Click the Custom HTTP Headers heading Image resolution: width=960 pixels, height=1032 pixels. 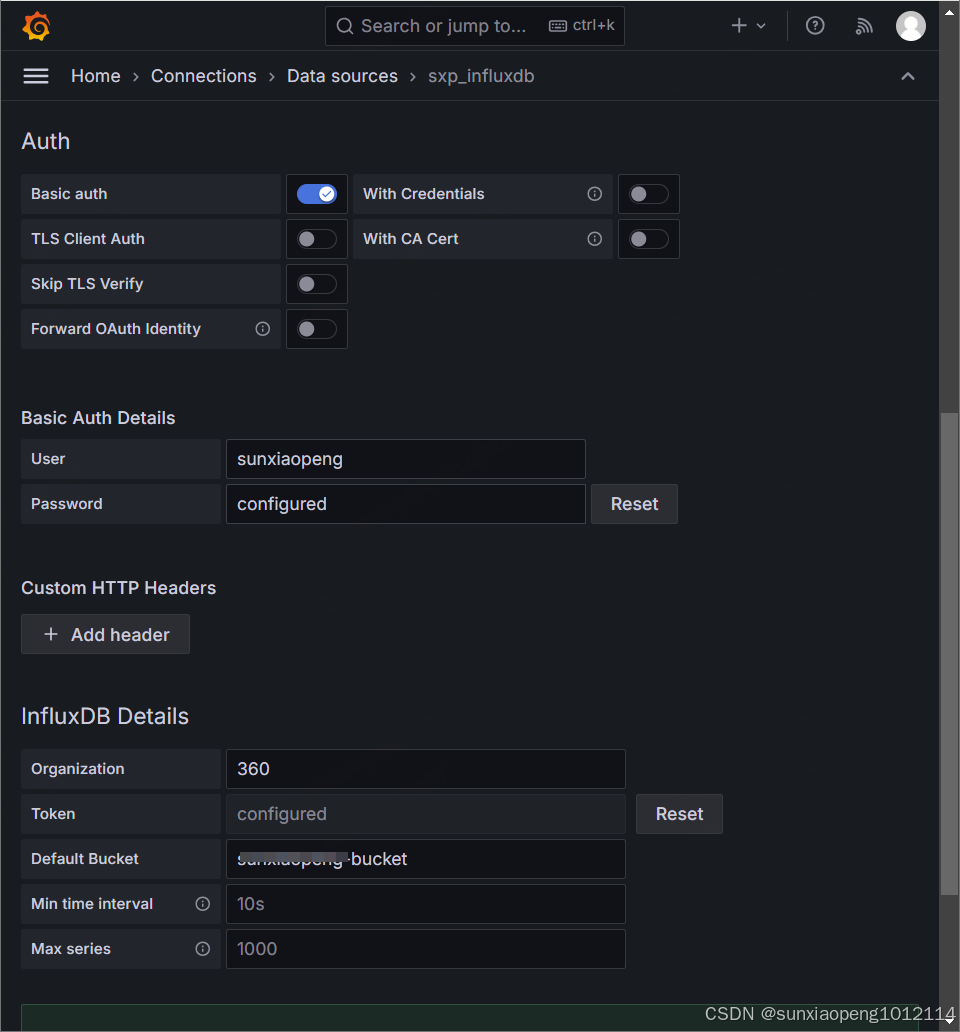(118, 588)
